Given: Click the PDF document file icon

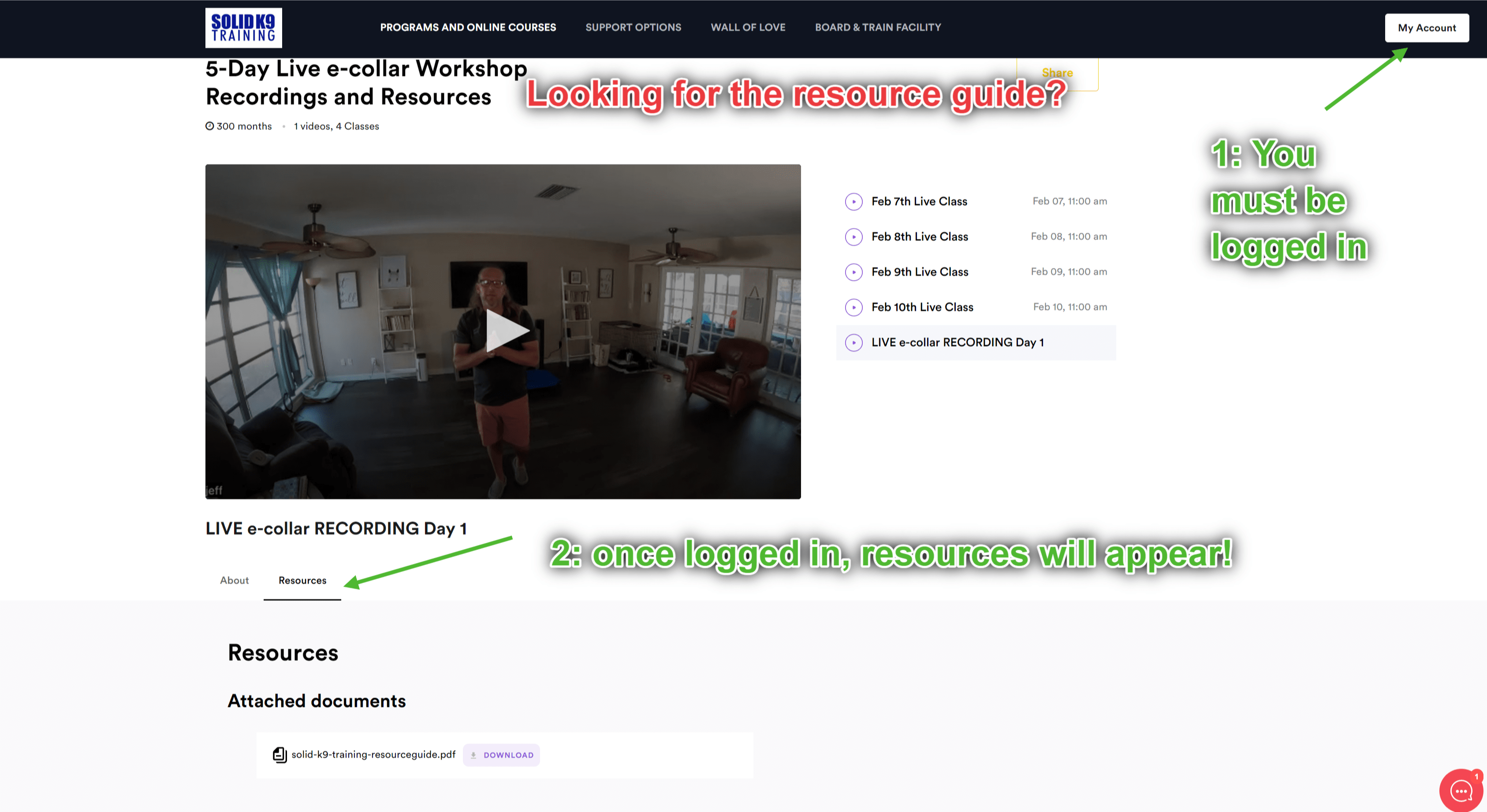Looking at the screenshot, I should pyautogui.click(x=280, y=754).
